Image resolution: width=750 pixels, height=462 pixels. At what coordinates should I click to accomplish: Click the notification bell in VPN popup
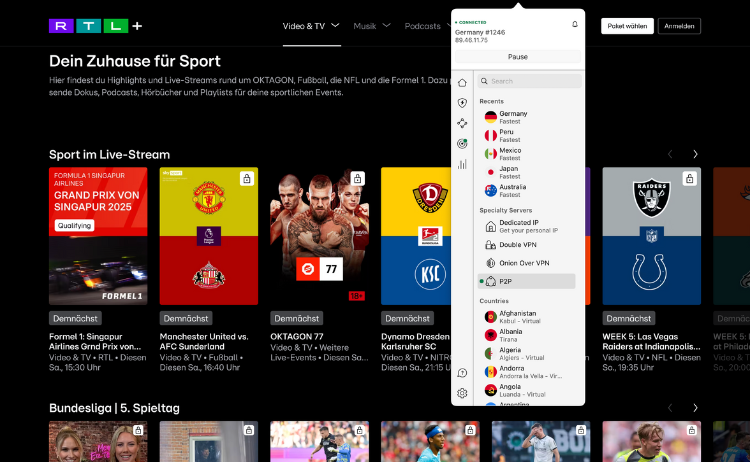pos(575,24)
